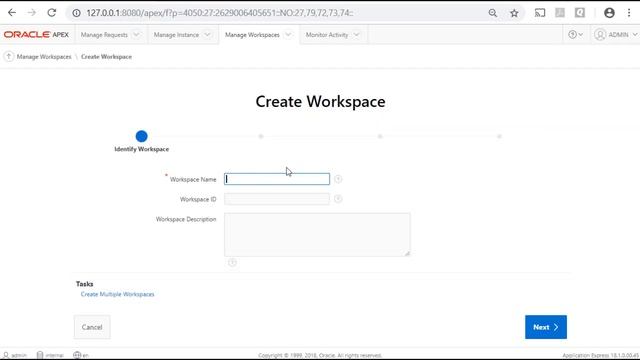
Task: Expand Manage Instance dropdown arrow
Action: 207,35
